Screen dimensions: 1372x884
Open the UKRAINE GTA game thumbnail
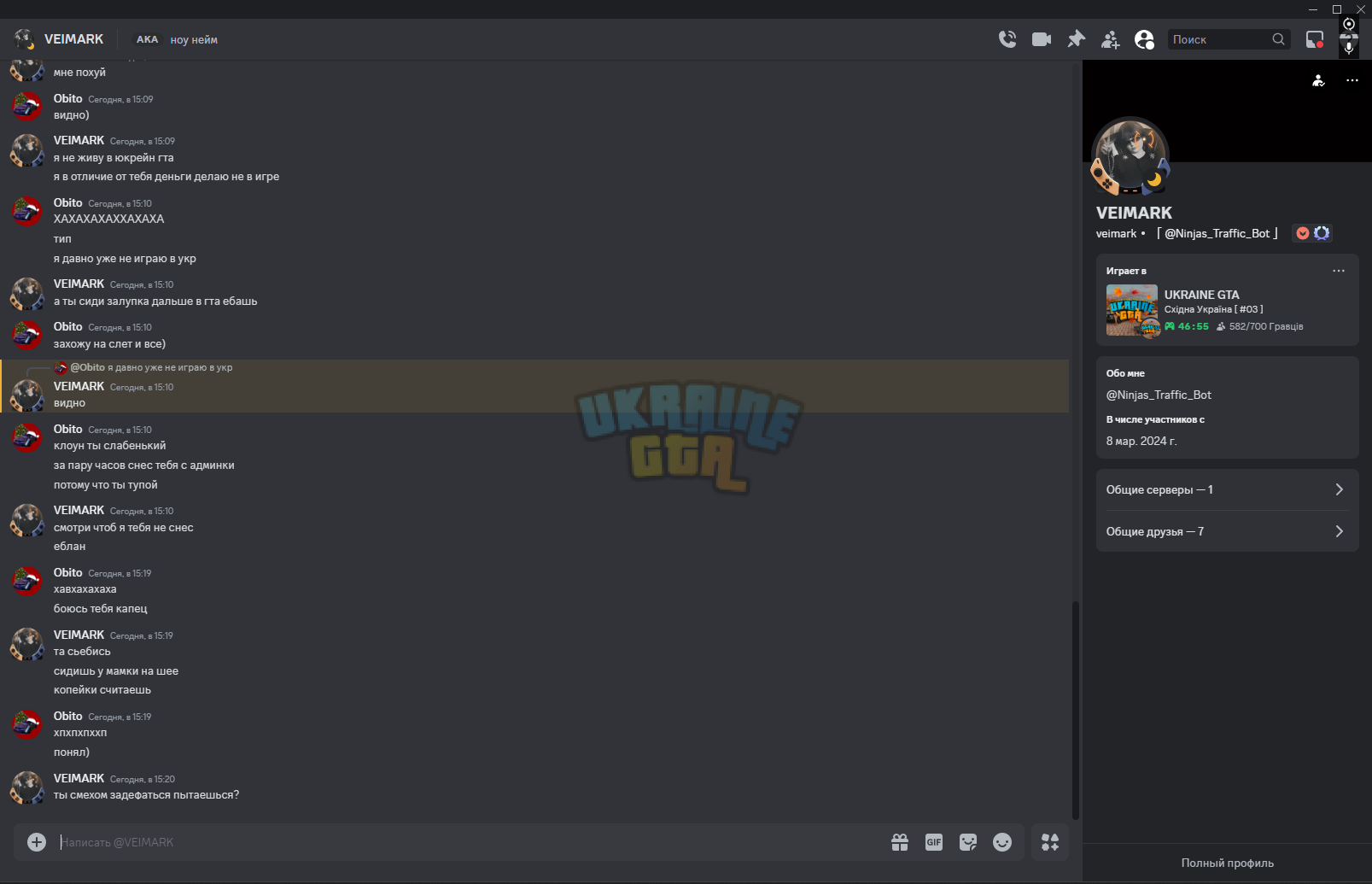(x=1132, y=310)
